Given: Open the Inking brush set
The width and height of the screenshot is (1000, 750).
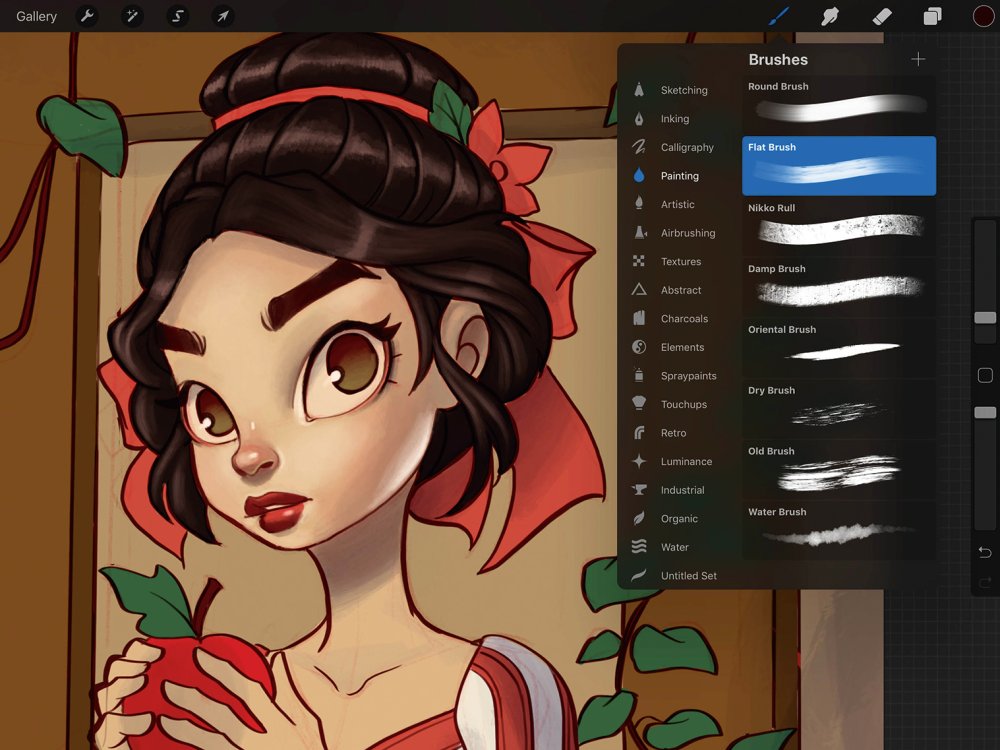Looking at the screenshot, I should point(677,119).
